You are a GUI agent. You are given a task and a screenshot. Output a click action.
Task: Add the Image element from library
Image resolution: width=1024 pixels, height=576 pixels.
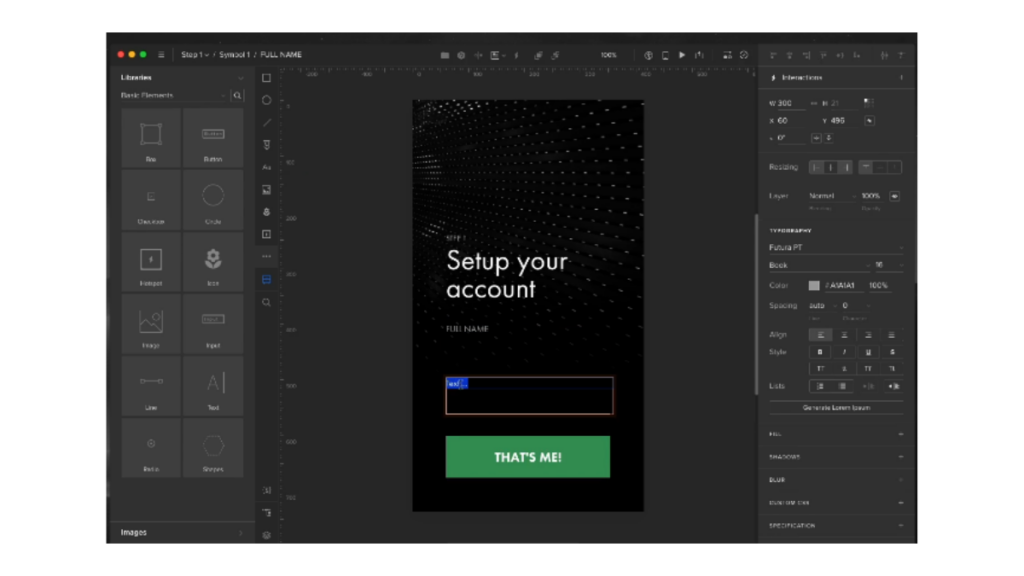pyautogui.click(x=151, y=324)
